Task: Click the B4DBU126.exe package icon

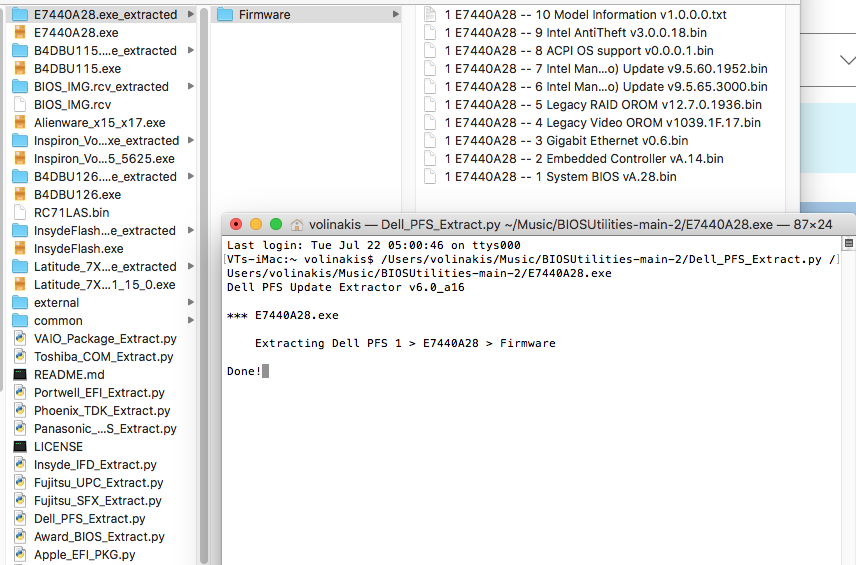Action: (20, 195)
